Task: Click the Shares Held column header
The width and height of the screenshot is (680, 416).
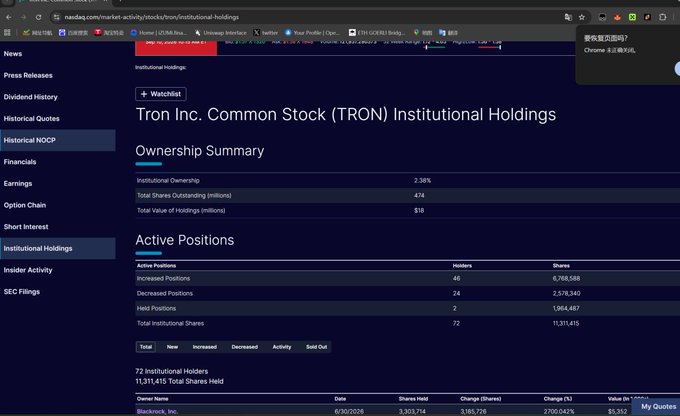Action: pos(413,399)
